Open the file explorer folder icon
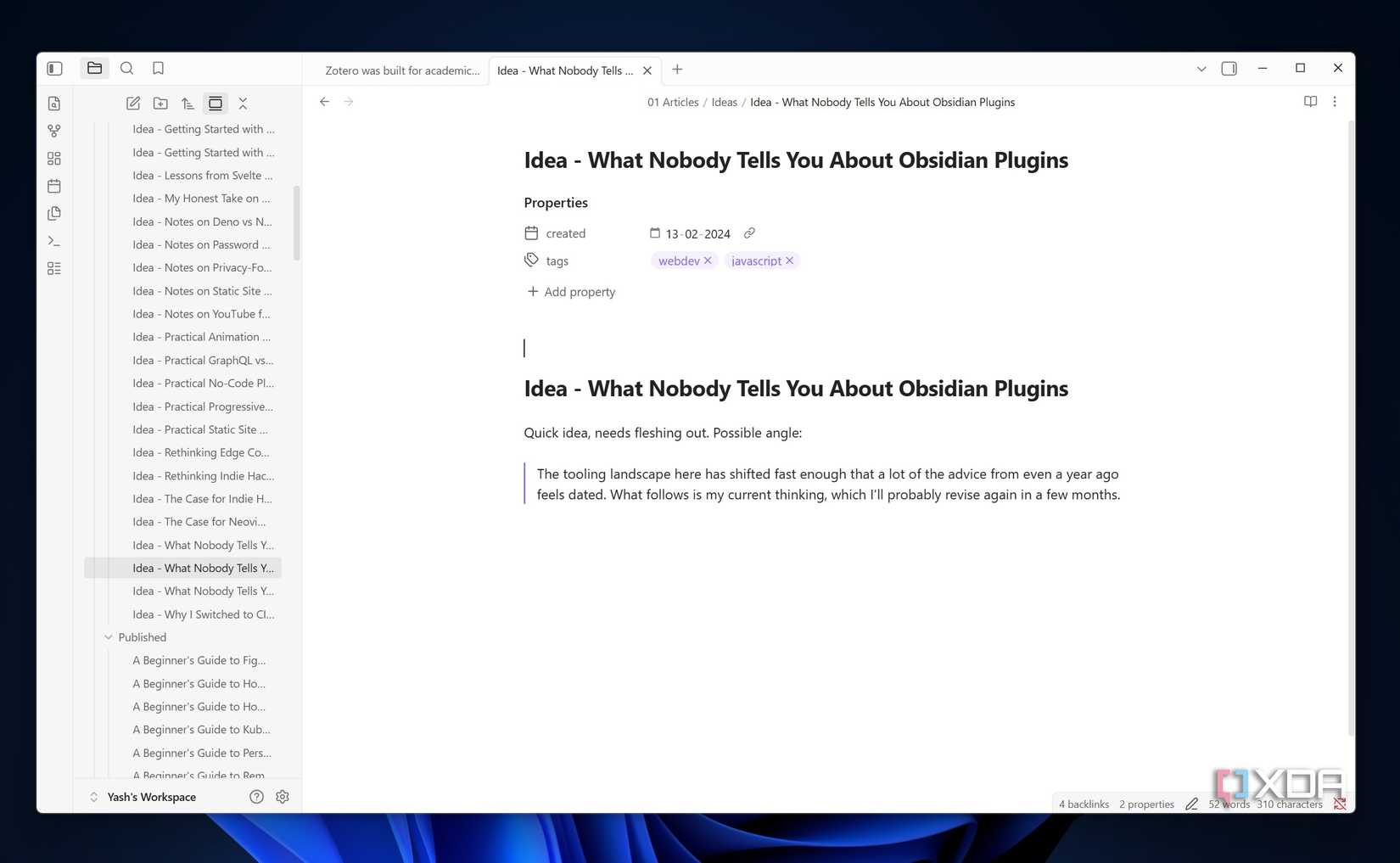 click(94, 68)
